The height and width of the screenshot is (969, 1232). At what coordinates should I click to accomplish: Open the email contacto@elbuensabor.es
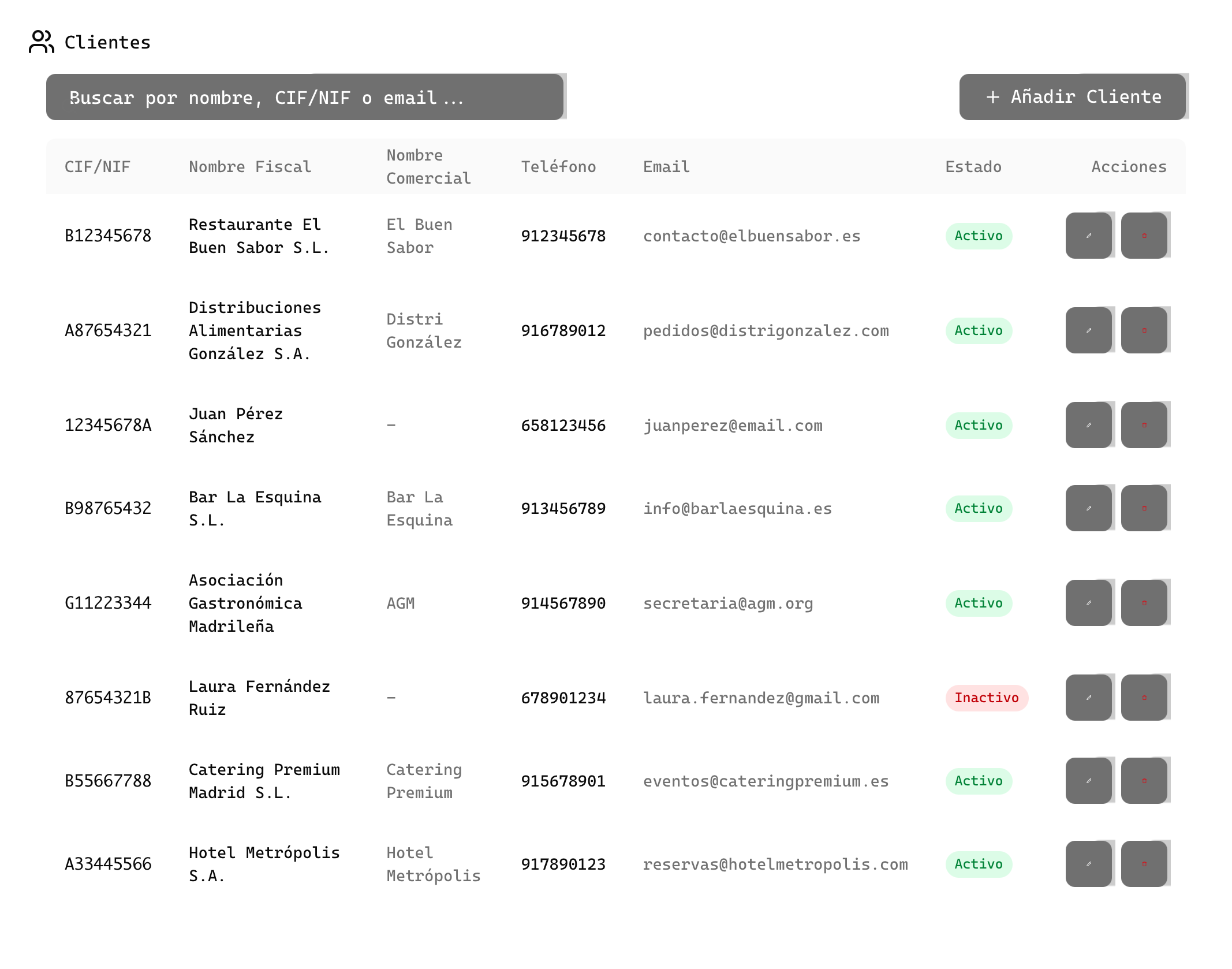(x=751, y=236)
